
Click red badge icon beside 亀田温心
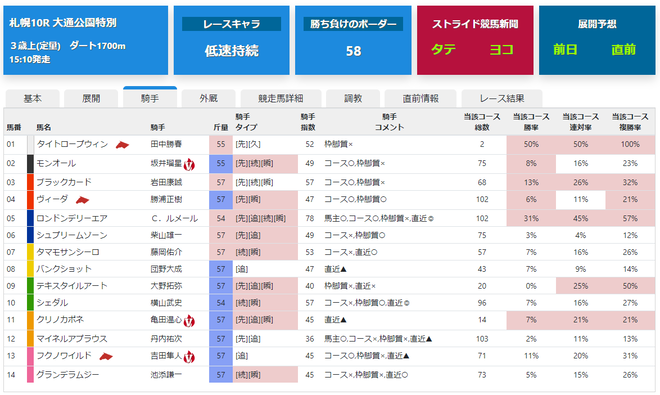click(189, 321)
